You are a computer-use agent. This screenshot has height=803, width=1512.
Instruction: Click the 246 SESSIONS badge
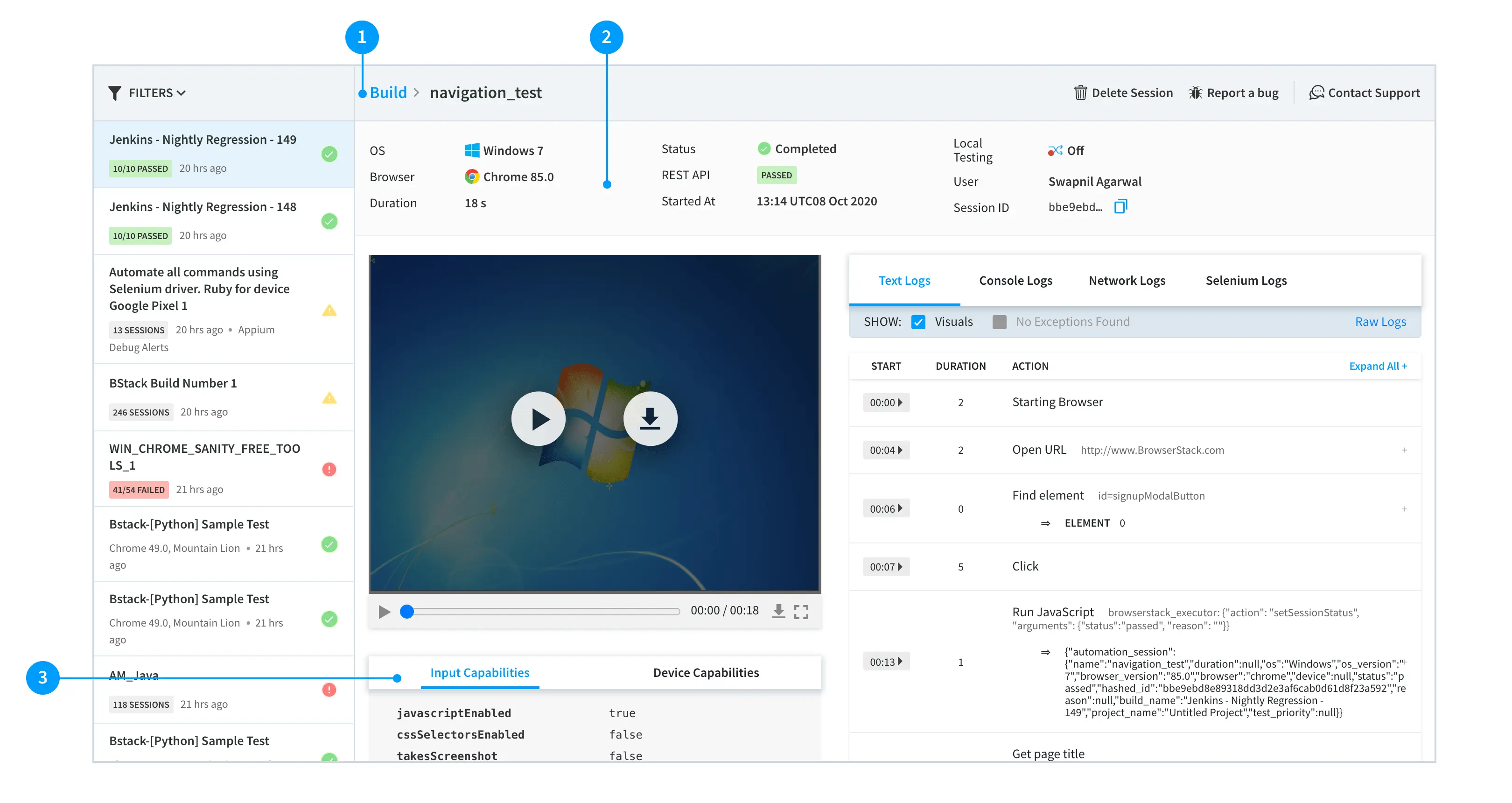[141, 412]
